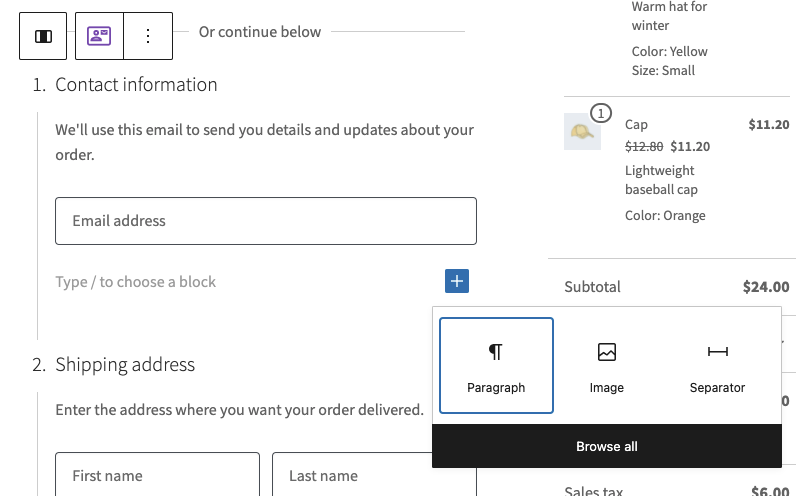Click the Cap quantity badge

(x=600, y=113)
